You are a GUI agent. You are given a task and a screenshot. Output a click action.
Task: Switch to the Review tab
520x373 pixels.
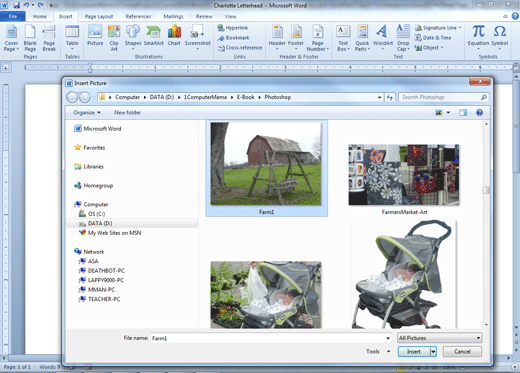tap(204, 16)
